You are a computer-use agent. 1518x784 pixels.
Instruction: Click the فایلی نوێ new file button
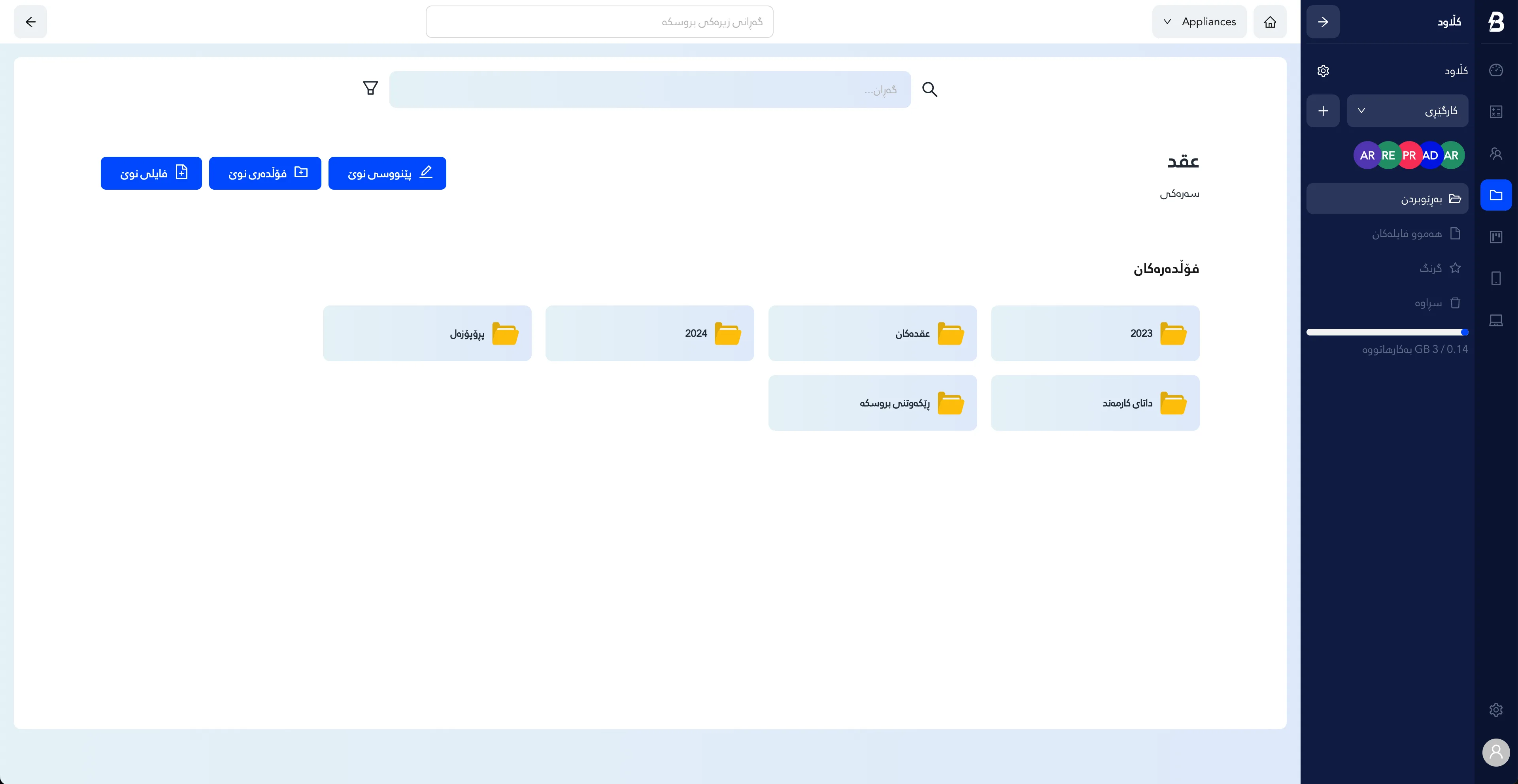pos(151,173)
